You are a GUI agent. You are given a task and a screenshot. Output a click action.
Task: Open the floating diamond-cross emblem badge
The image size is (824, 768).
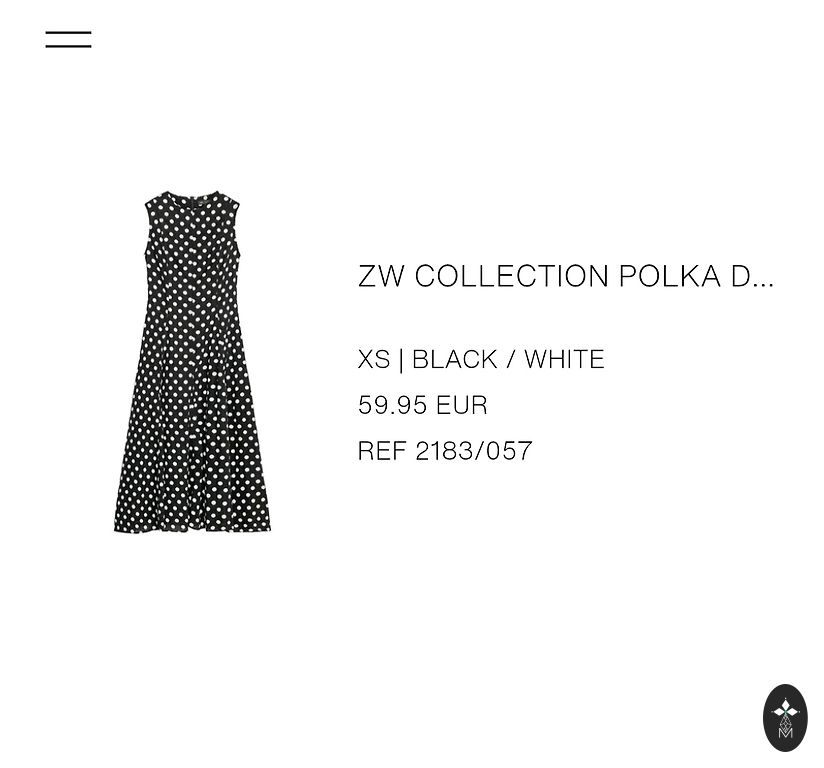[x=785, y=718]
